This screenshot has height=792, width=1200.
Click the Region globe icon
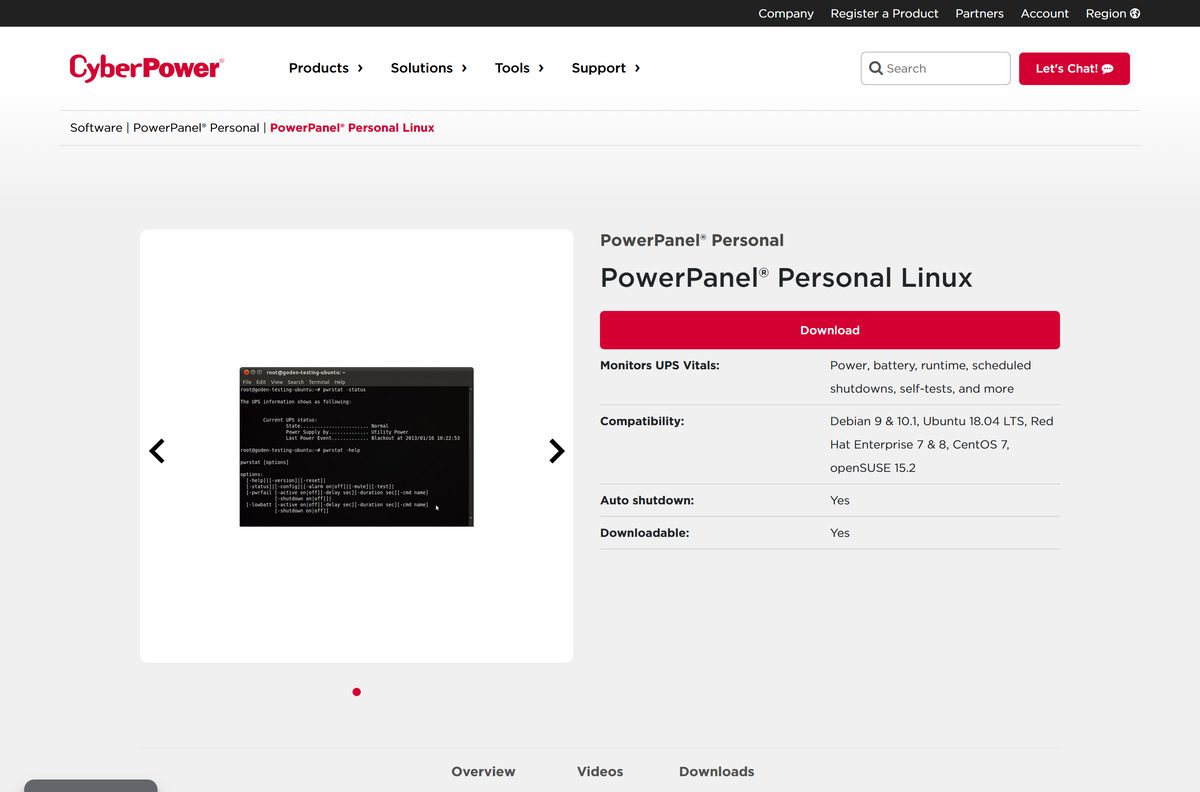click(x=1135, y=13)
